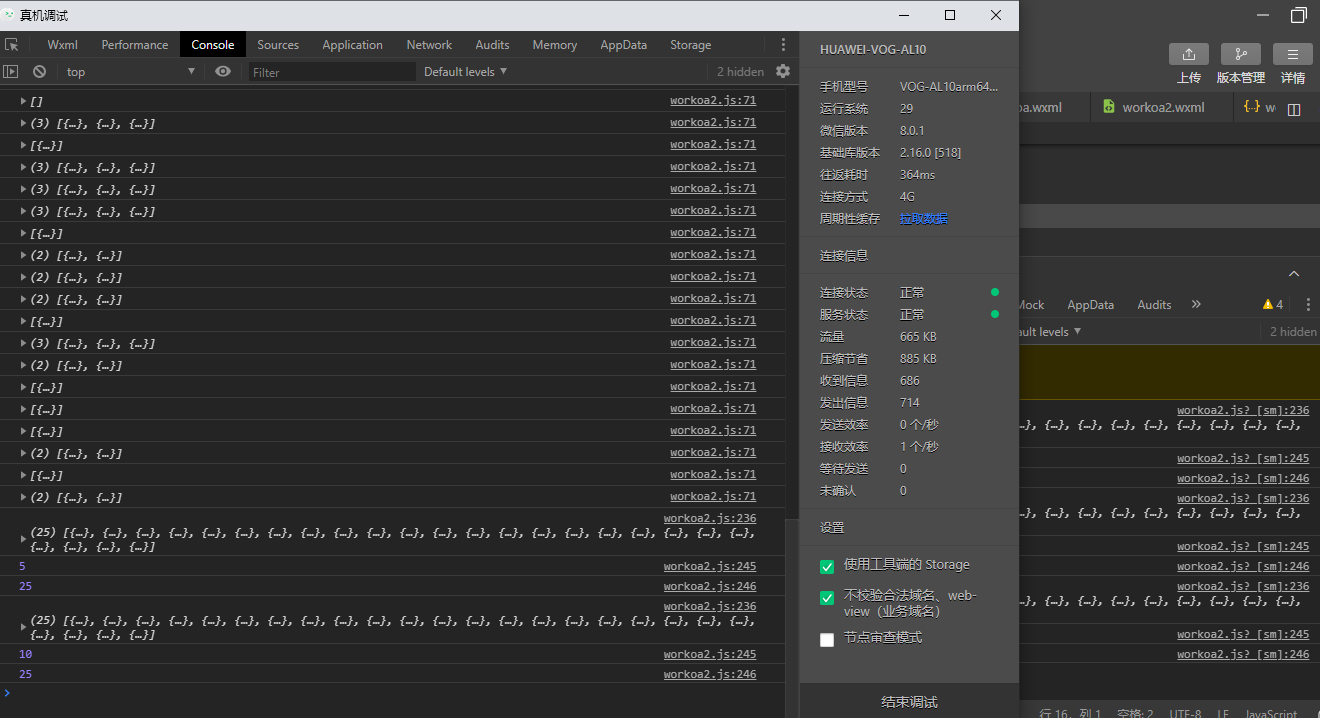The height and width of the screenshot is (718, 1320).
Task: Open console settings gear
Action: [783, 71]
